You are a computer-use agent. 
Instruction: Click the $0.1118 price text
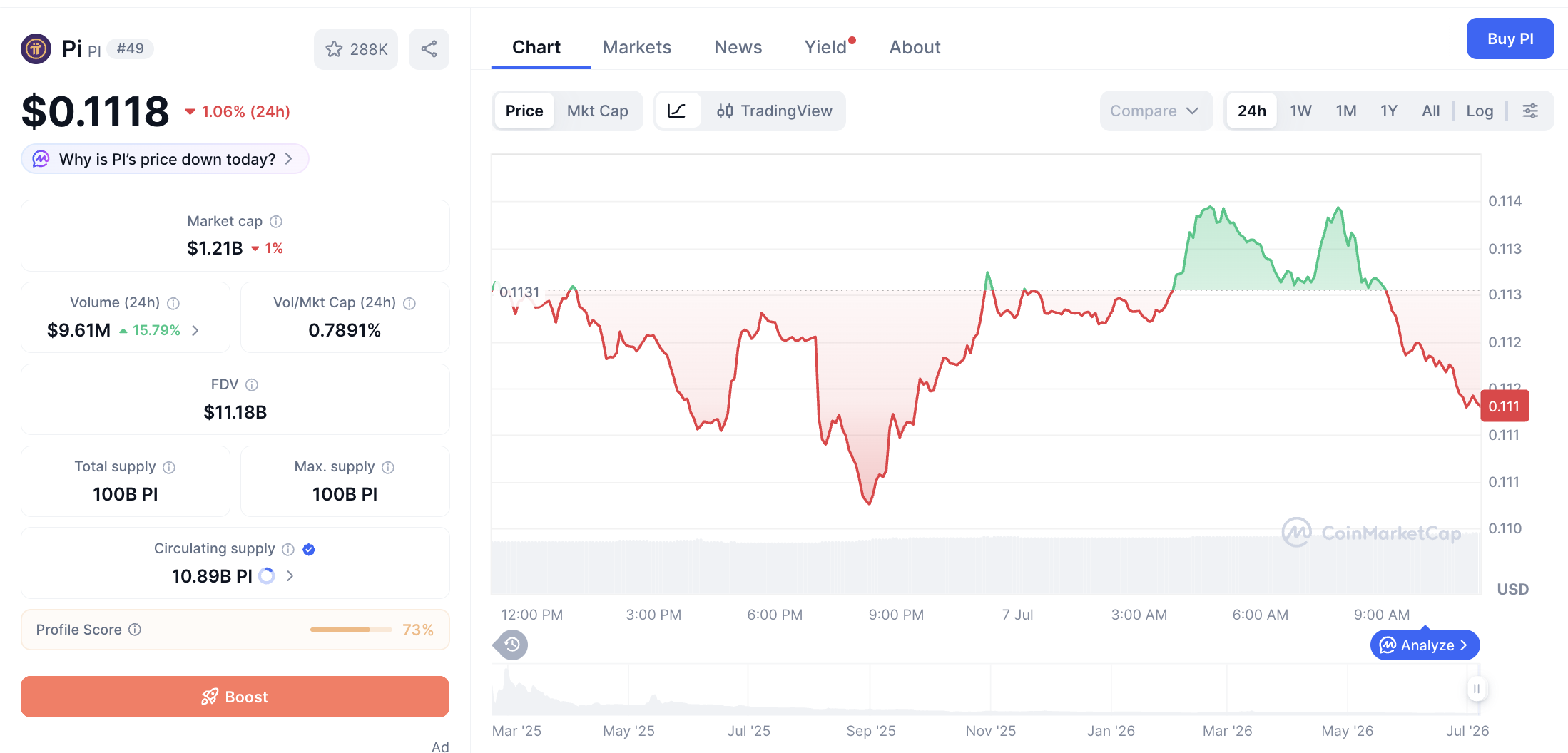click(x=96, y=112)
